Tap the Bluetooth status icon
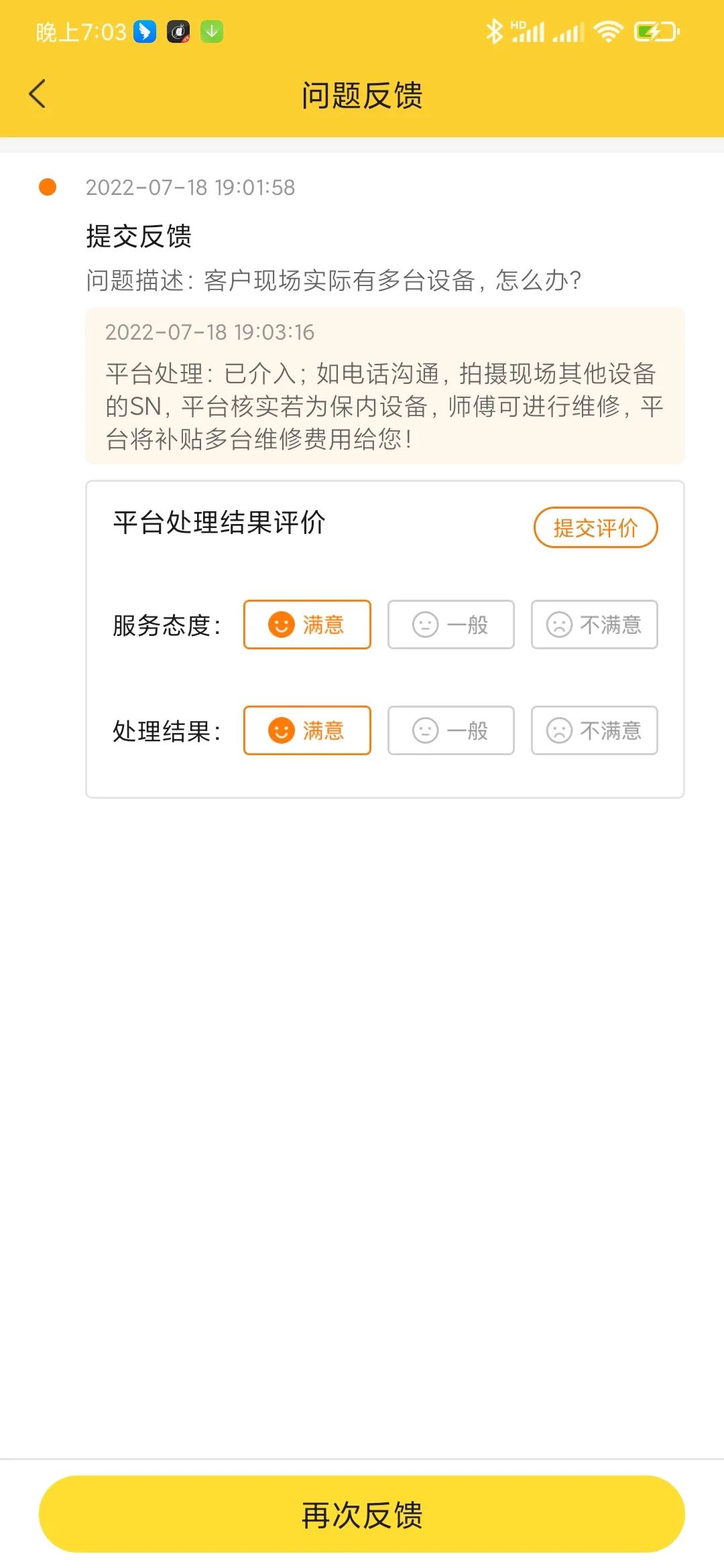The image size is (724, 1568). click(x=495, y=31)
